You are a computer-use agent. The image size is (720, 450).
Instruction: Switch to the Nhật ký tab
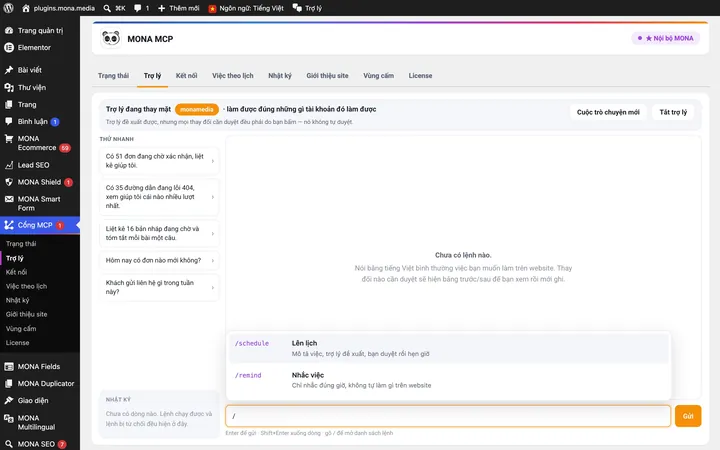pyautogui.click(x=280, y=76)
